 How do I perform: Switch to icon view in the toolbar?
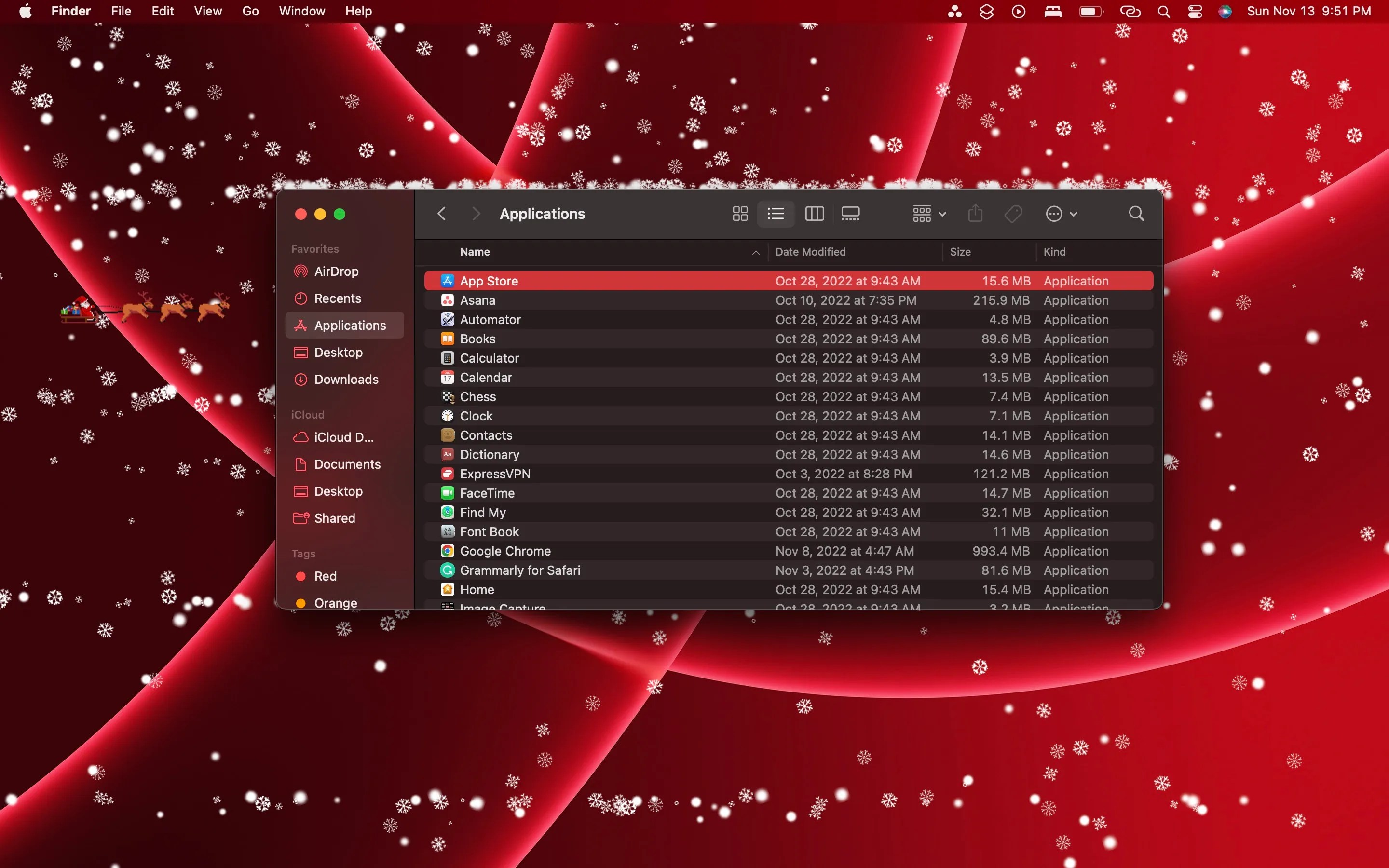click(739, 214)
